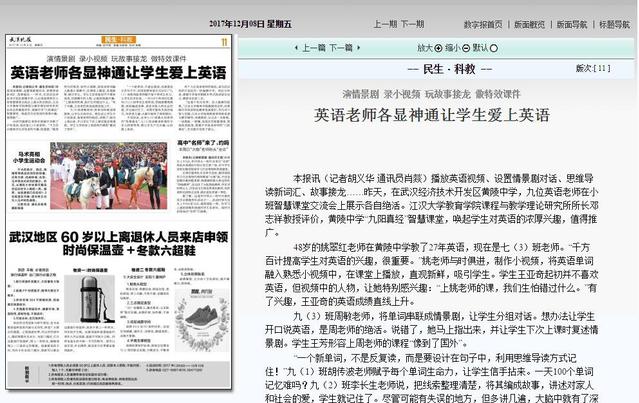This screenshot has height=403, width=639.
Task: Click the right arrow after 下一篇
Action: (359, 48)
